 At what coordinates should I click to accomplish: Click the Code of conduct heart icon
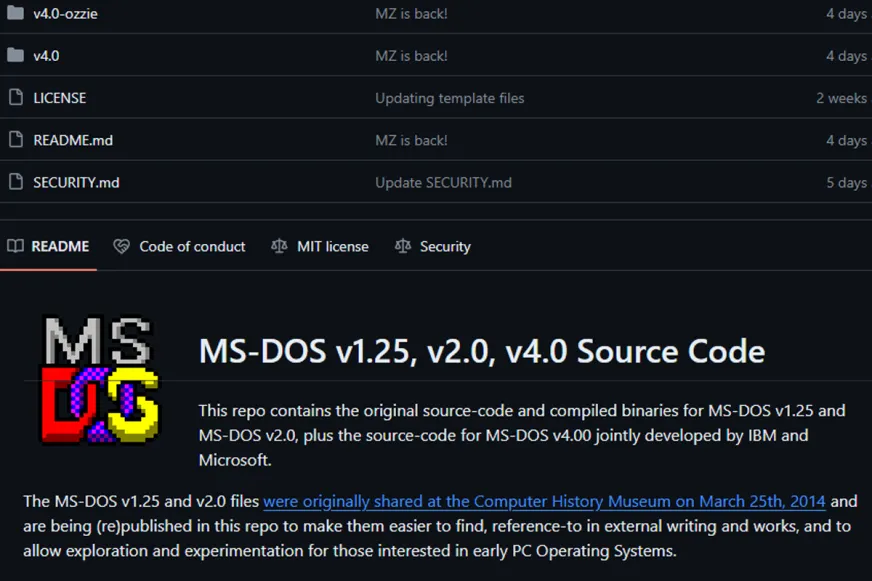coord(121,246)
